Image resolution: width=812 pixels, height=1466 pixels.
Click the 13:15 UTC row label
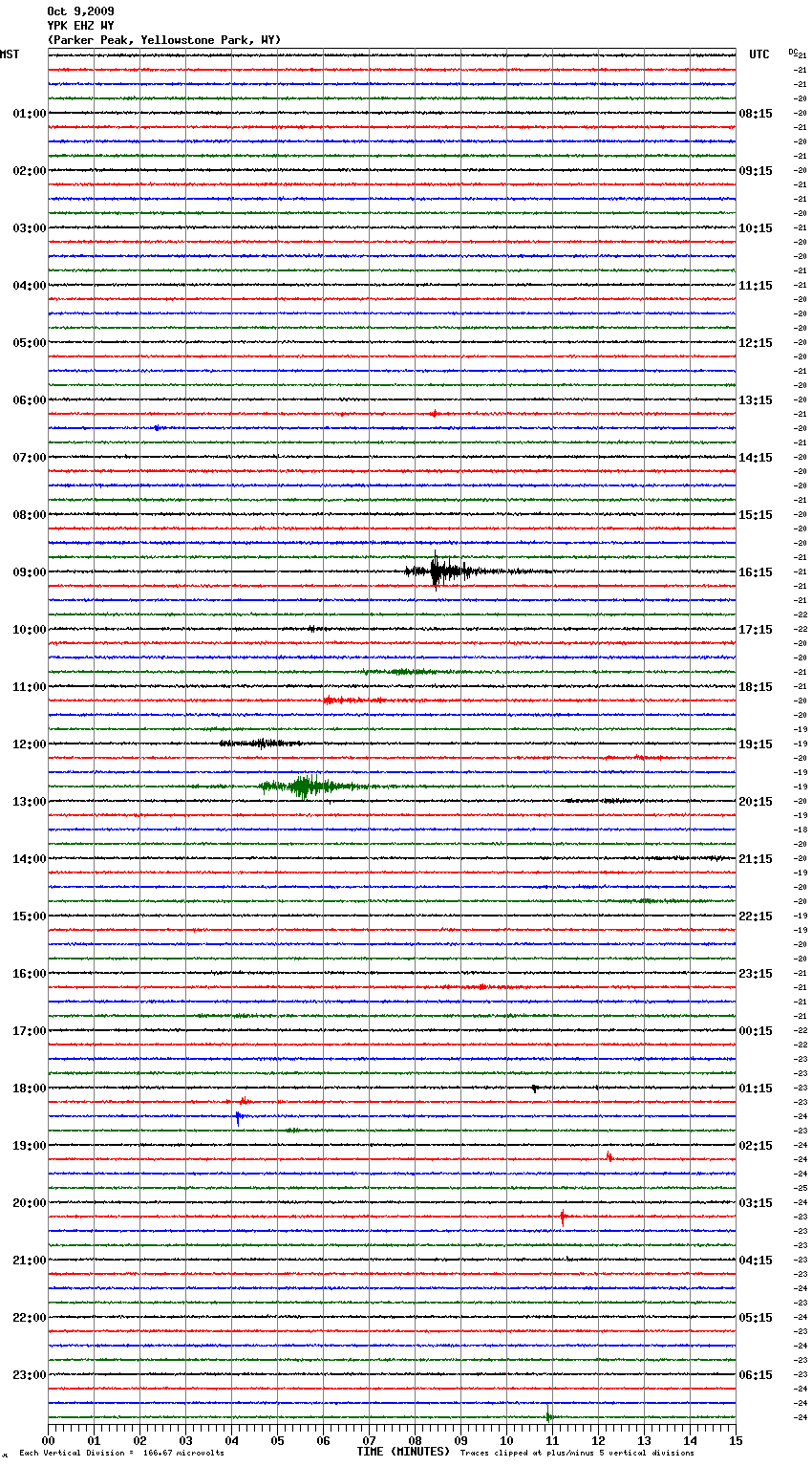click(x=756, y=400)
